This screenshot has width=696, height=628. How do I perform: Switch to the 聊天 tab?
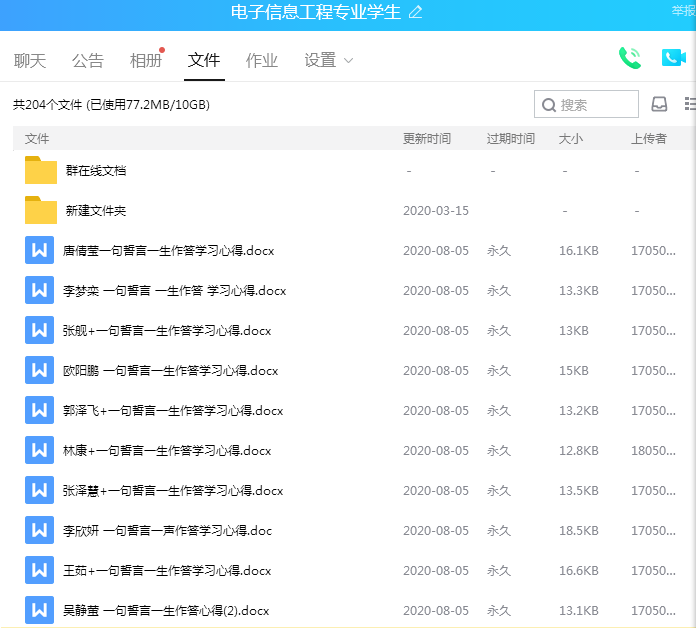(x=30, y=61)
